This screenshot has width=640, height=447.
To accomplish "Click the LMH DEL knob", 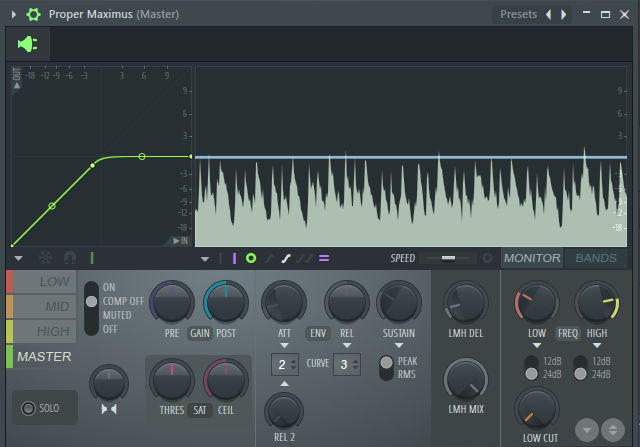I will pyautogui.click(x=466, y=302).
